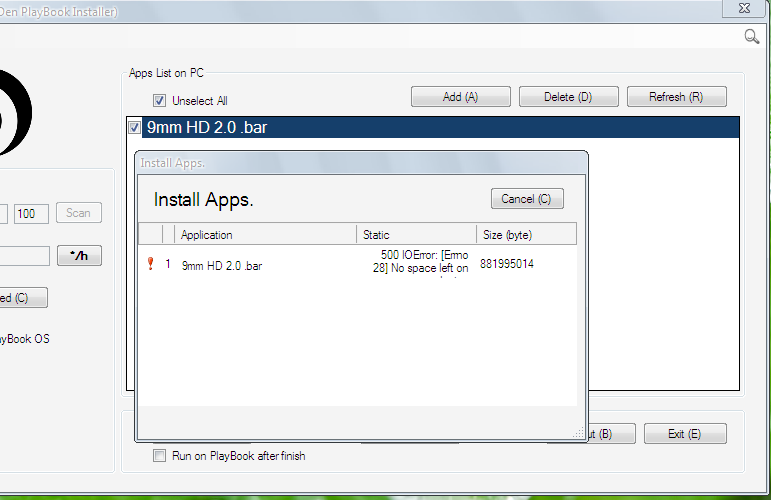Click the Refresh (R) button

677,97
